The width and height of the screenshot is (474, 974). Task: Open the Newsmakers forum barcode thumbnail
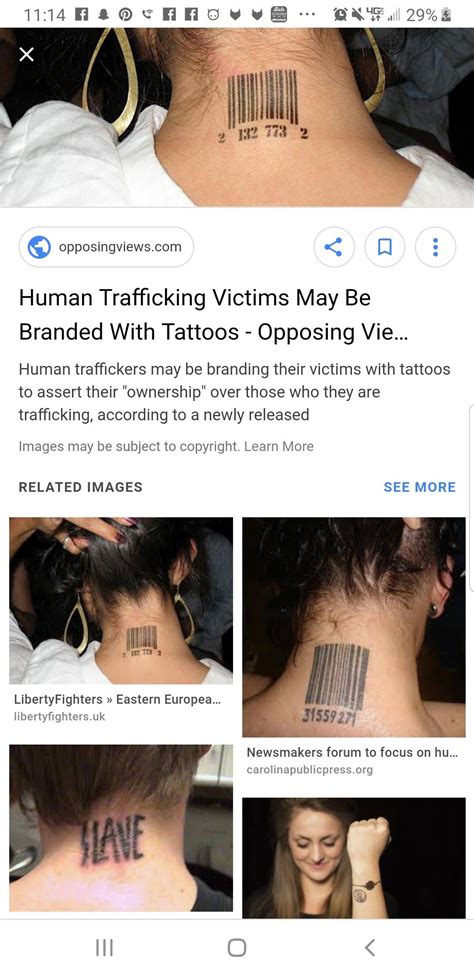(353, 627)
